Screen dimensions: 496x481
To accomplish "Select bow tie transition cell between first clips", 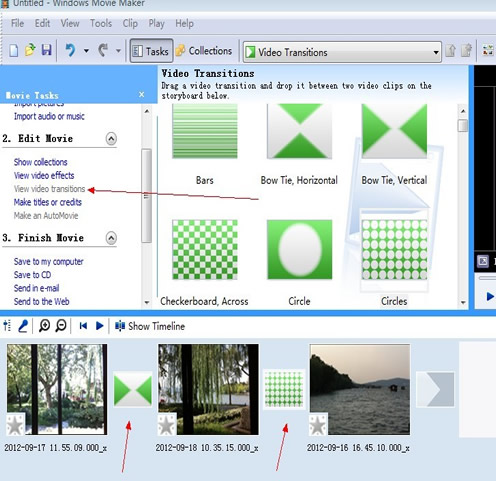I will click(x=133, y=390).
